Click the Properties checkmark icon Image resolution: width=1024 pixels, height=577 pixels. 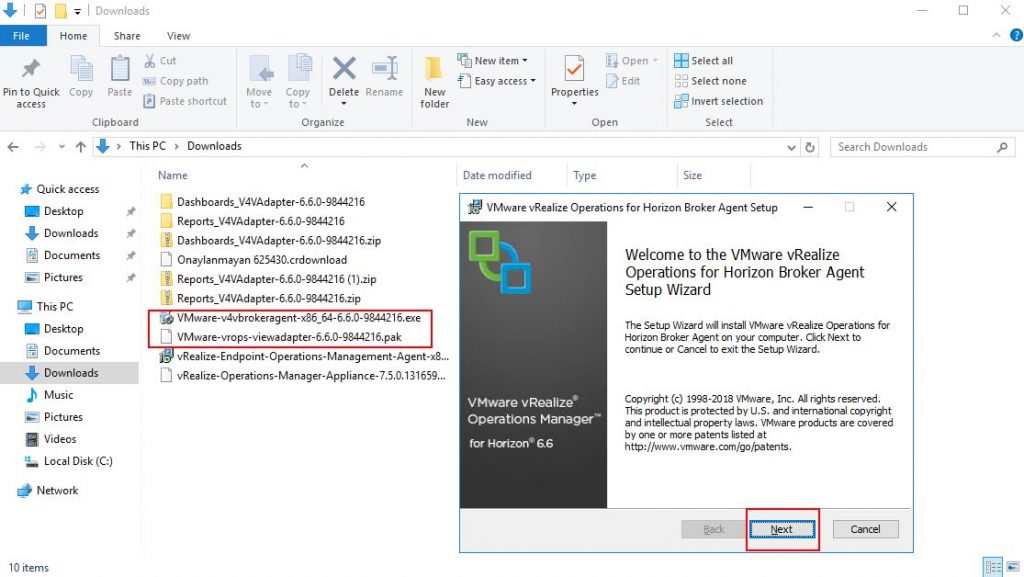click(x=575, y=69)
